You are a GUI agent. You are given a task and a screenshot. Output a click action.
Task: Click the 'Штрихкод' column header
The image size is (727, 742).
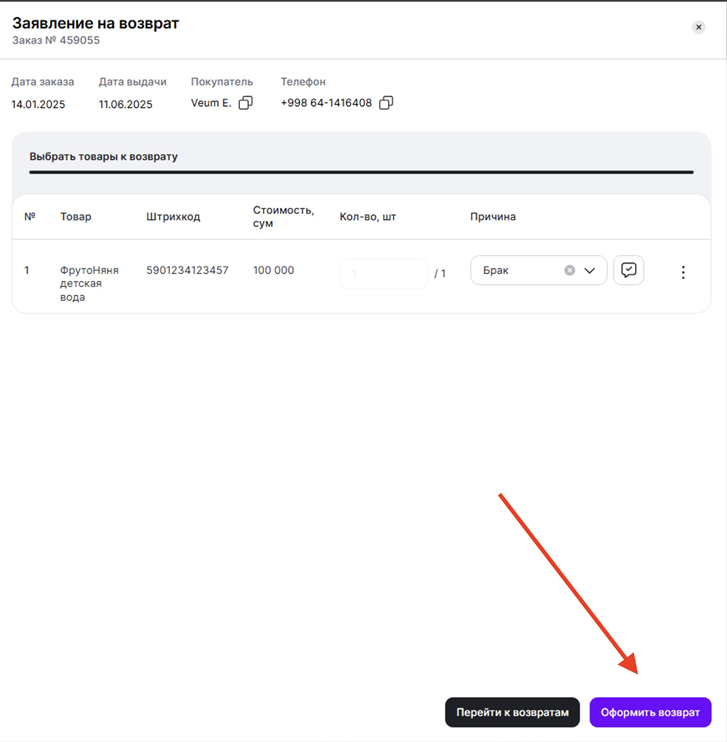(x=173, y=217)
